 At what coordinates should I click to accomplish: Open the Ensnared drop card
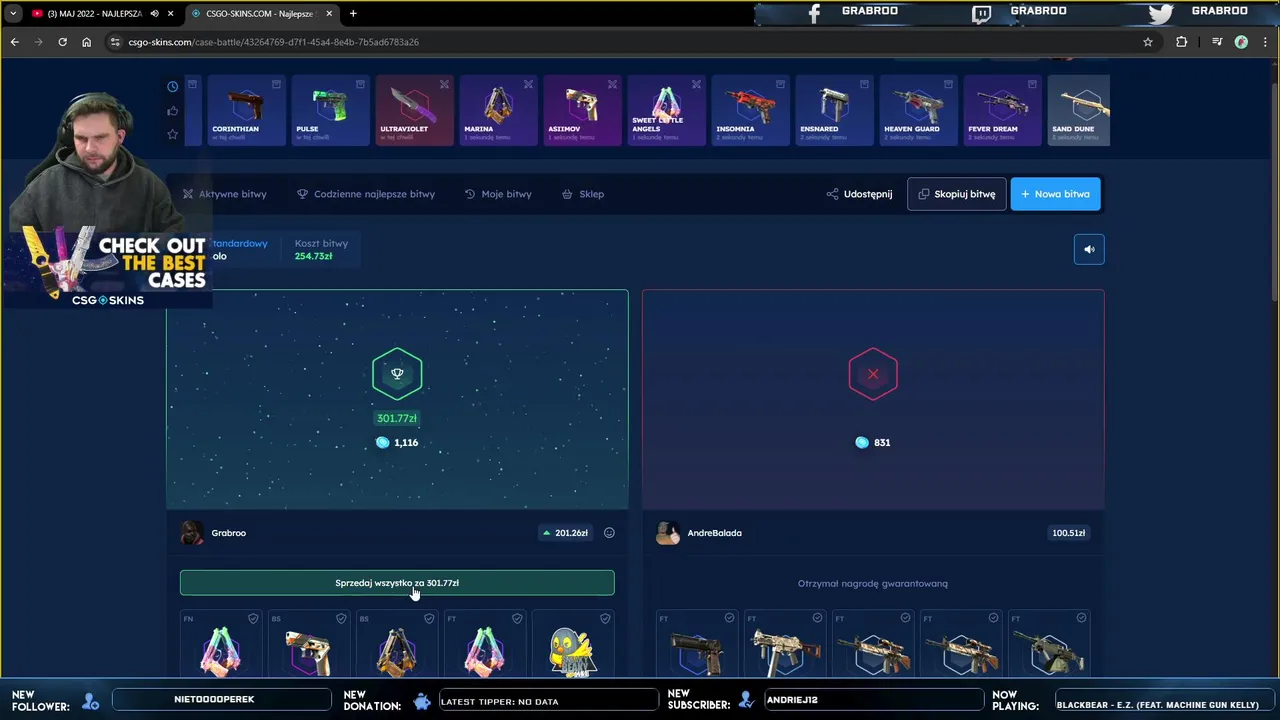[x=834, y=110]
